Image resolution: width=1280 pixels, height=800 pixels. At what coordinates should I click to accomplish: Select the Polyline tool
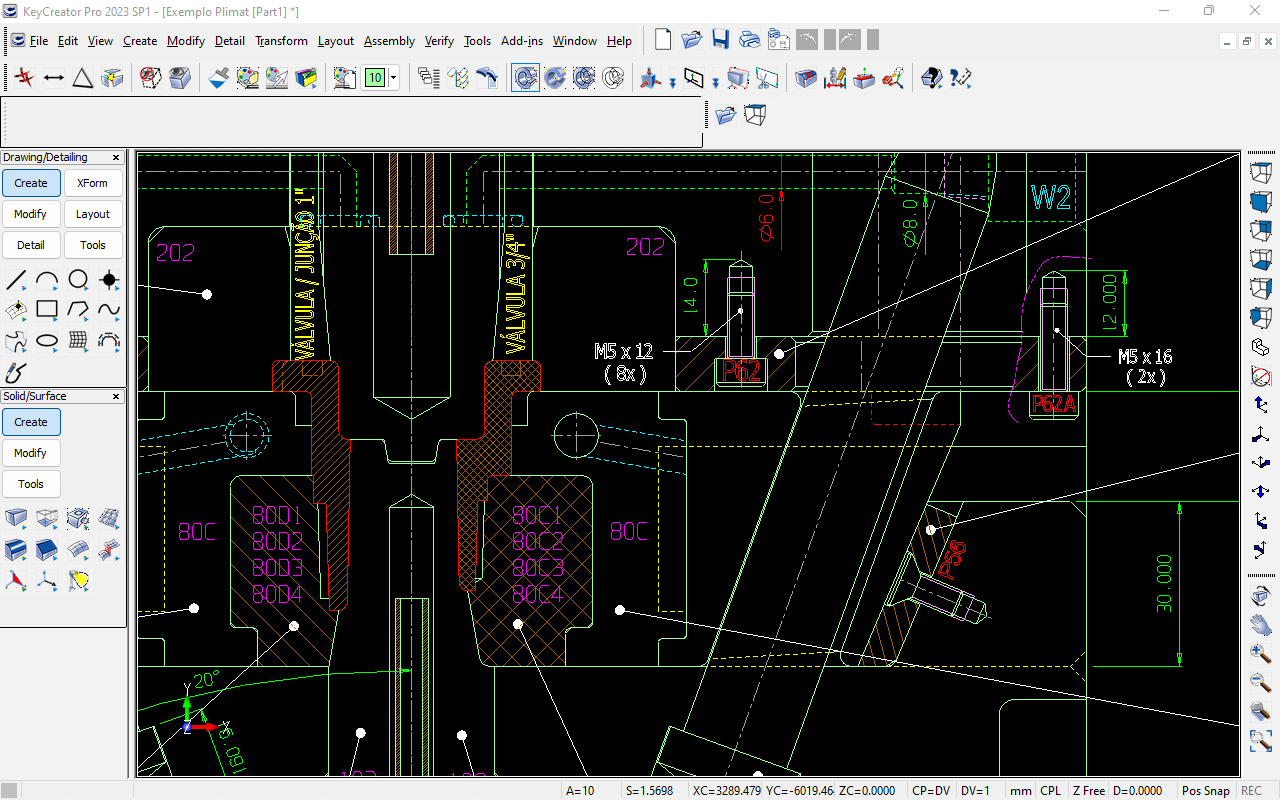pos(78,310)
